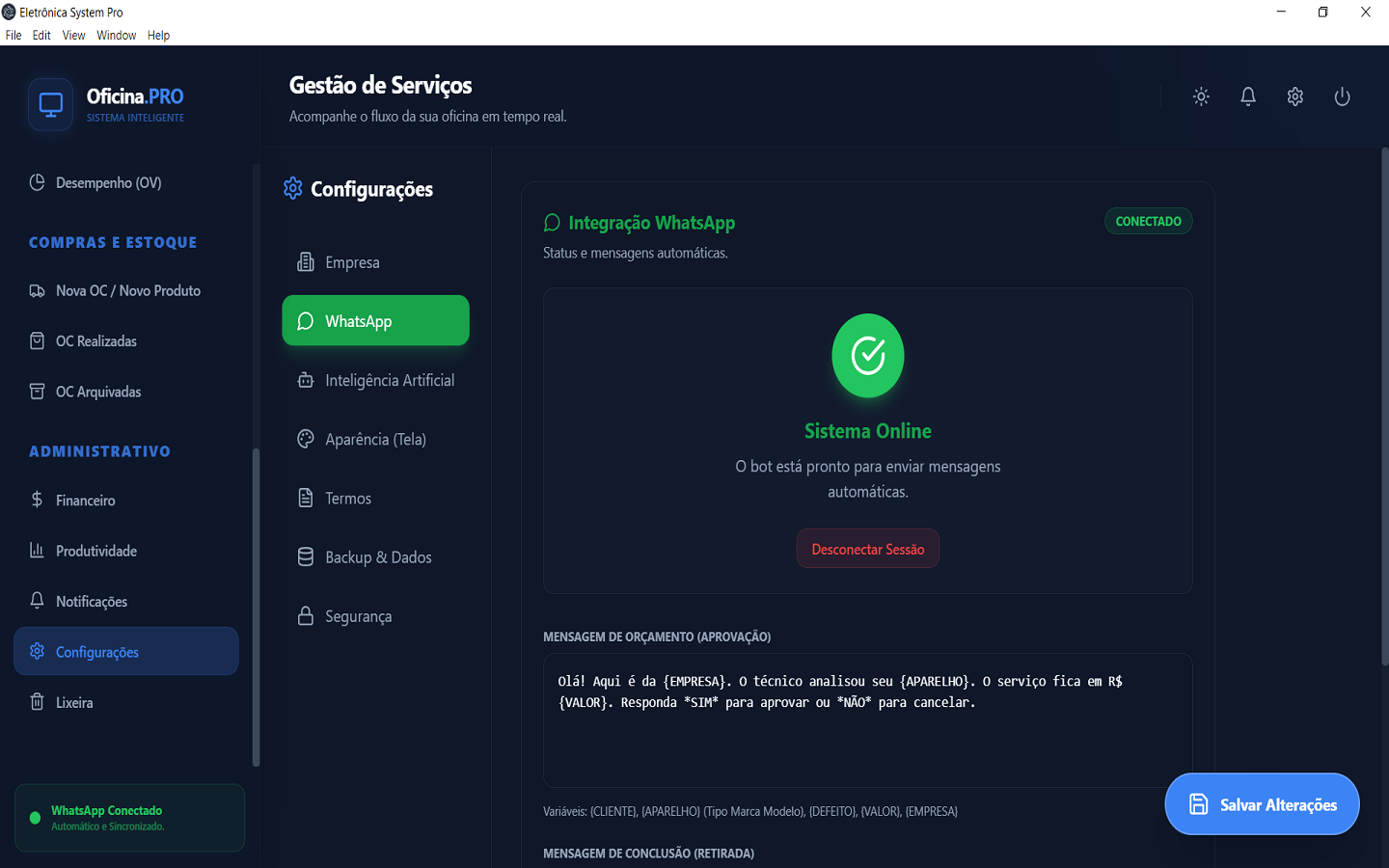Click the Desempenho (OV) chart icon
Screen dimensions: 1389x868
click(x=37, y=182)
